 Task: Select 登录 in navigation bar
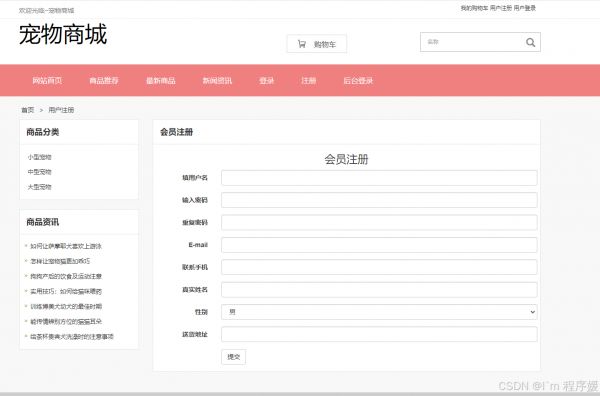(266, 81)
